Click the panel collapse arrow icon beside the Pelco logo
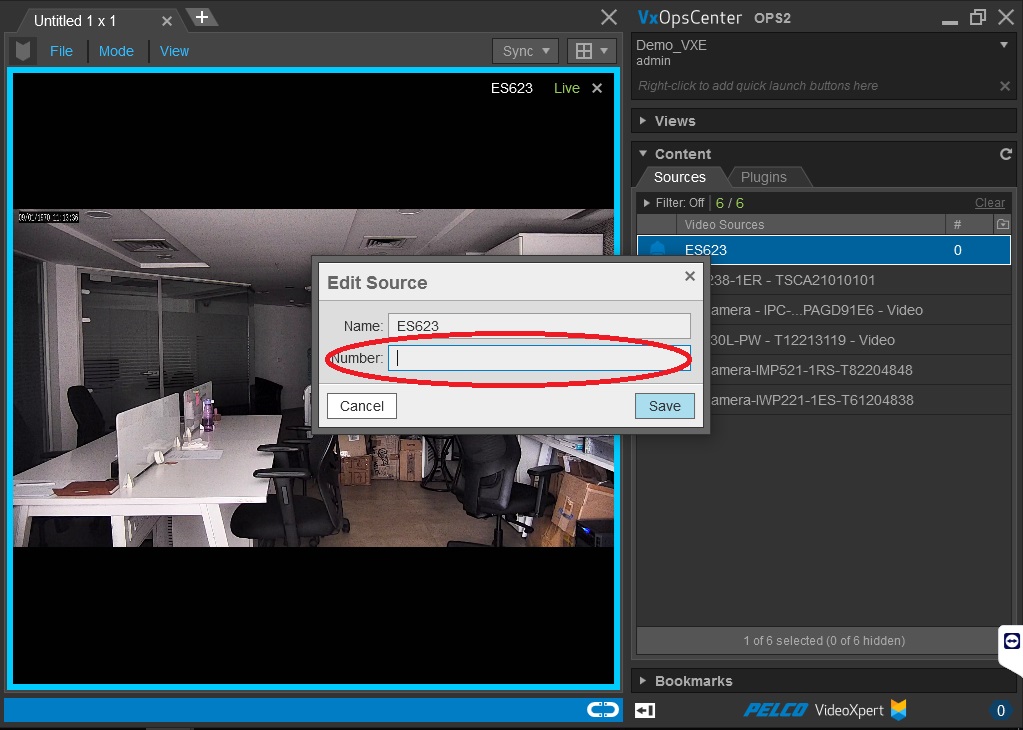1023x730 pixels. (x=645, y=710)
